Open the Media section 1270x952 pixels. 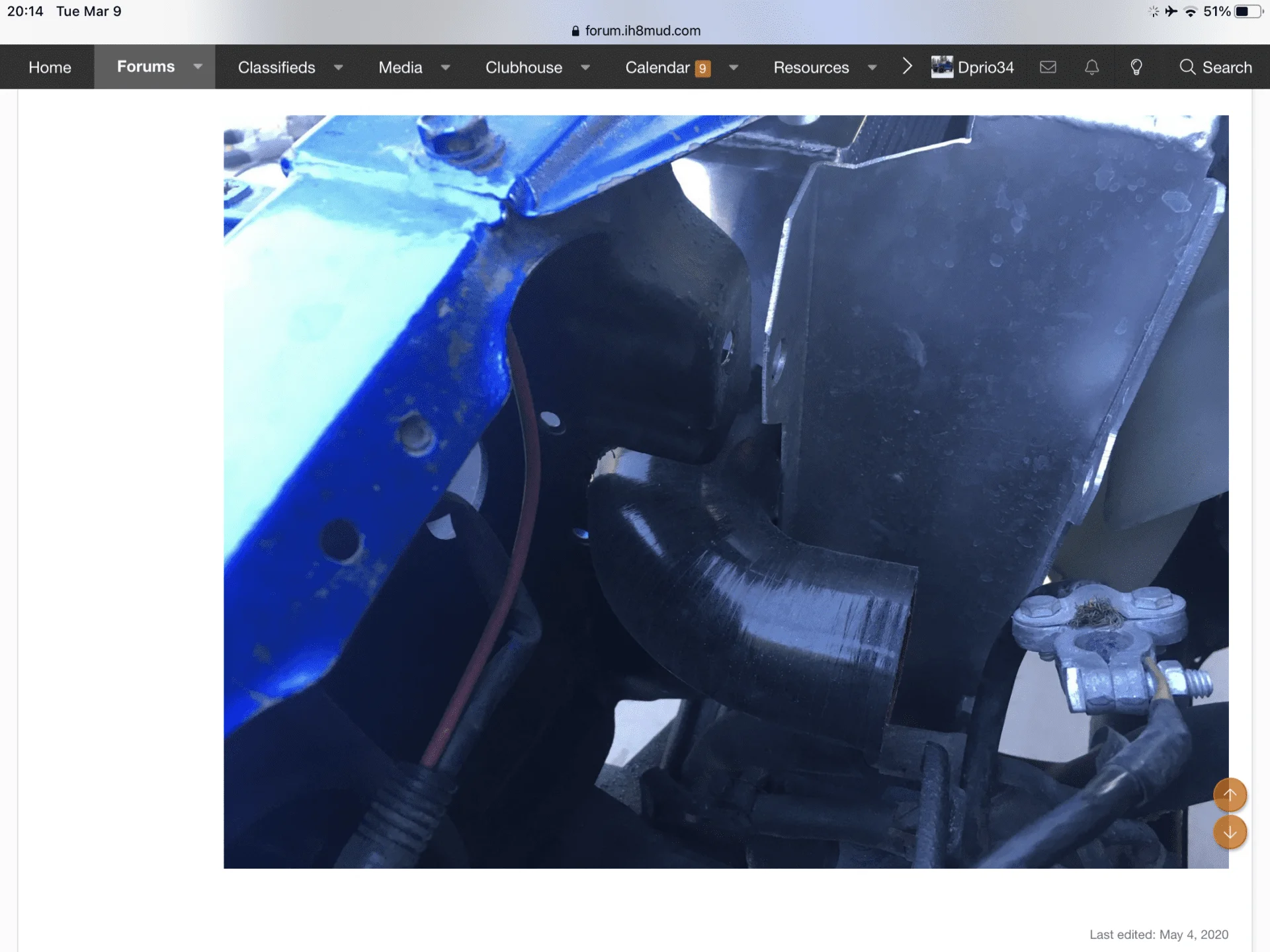point(400,67)
